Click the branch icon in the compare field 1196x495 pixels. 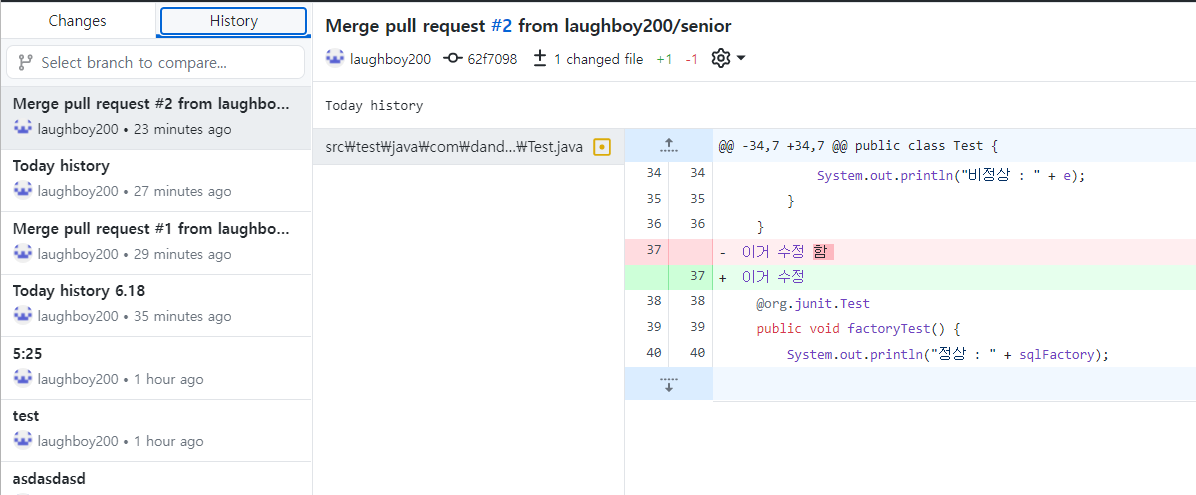(25, 63)
